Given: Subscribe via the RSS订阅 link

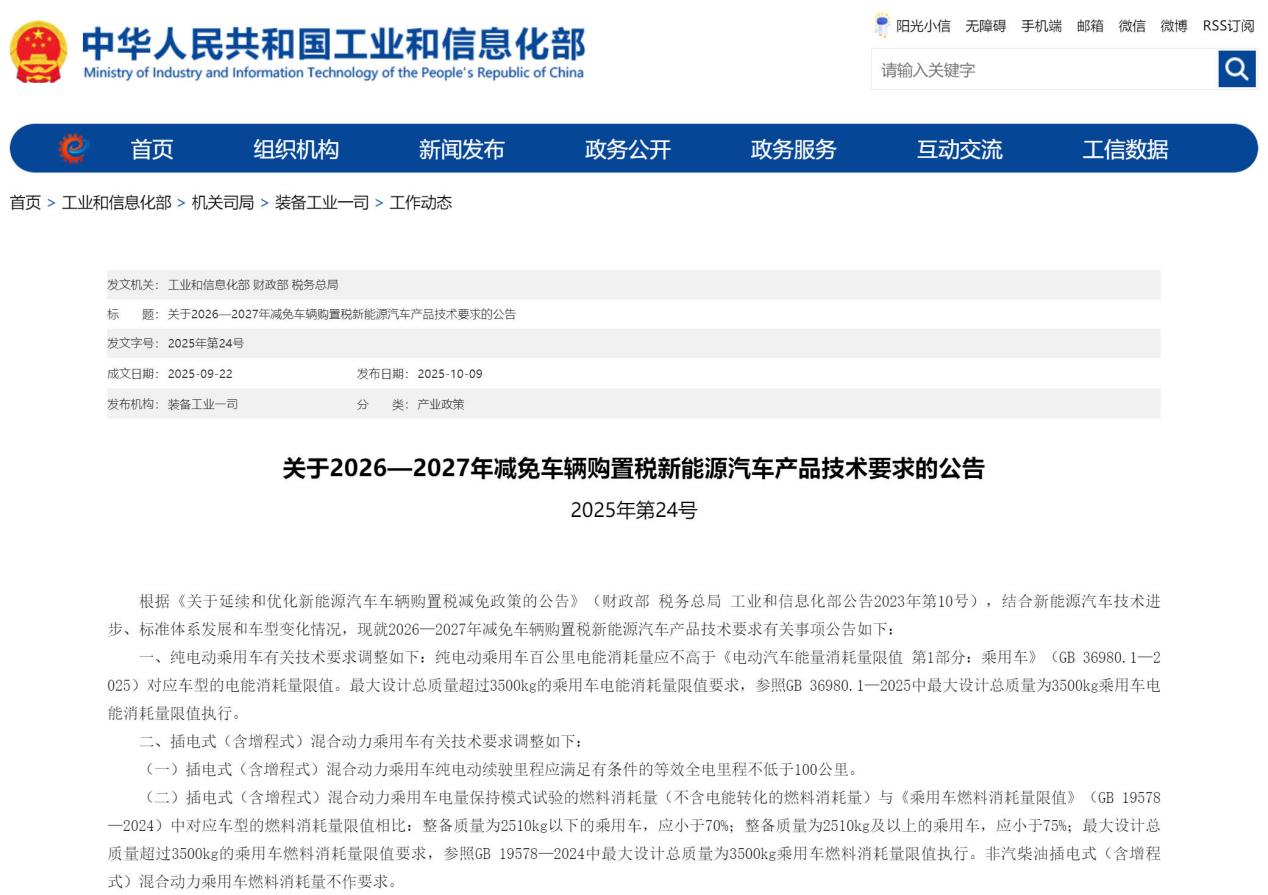Looking at the screenshot, I should click(1228, 26).
